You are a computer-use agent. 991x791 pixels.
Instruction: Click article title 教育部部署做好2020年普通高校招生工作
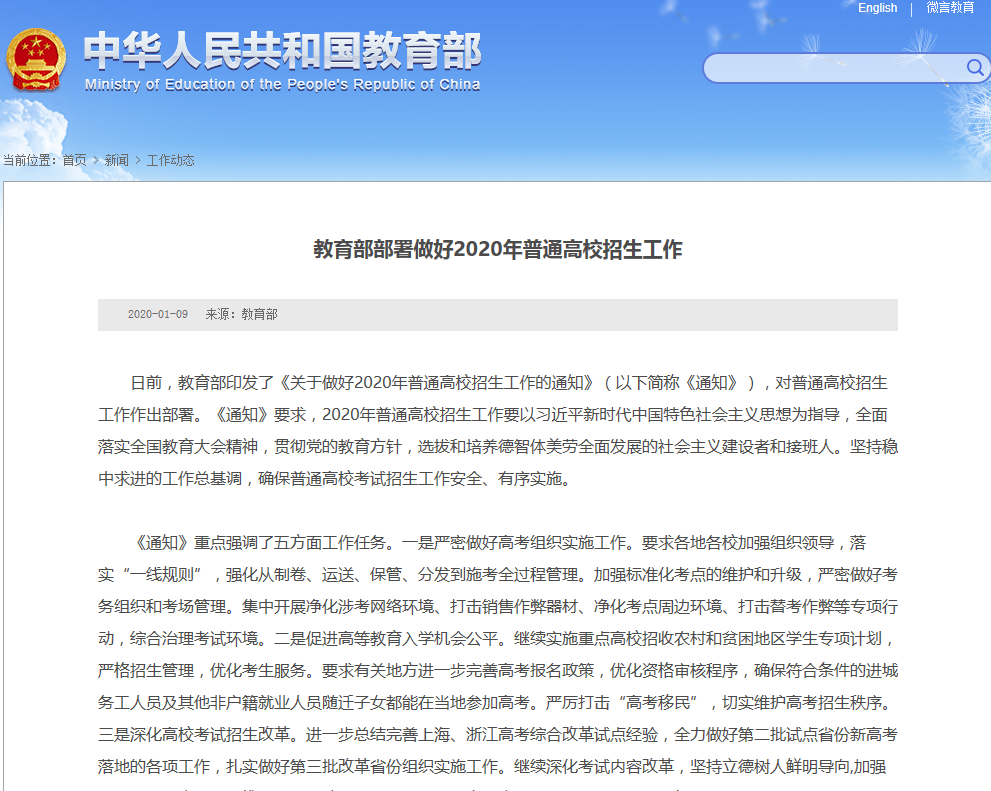click(x=498, y=249)
